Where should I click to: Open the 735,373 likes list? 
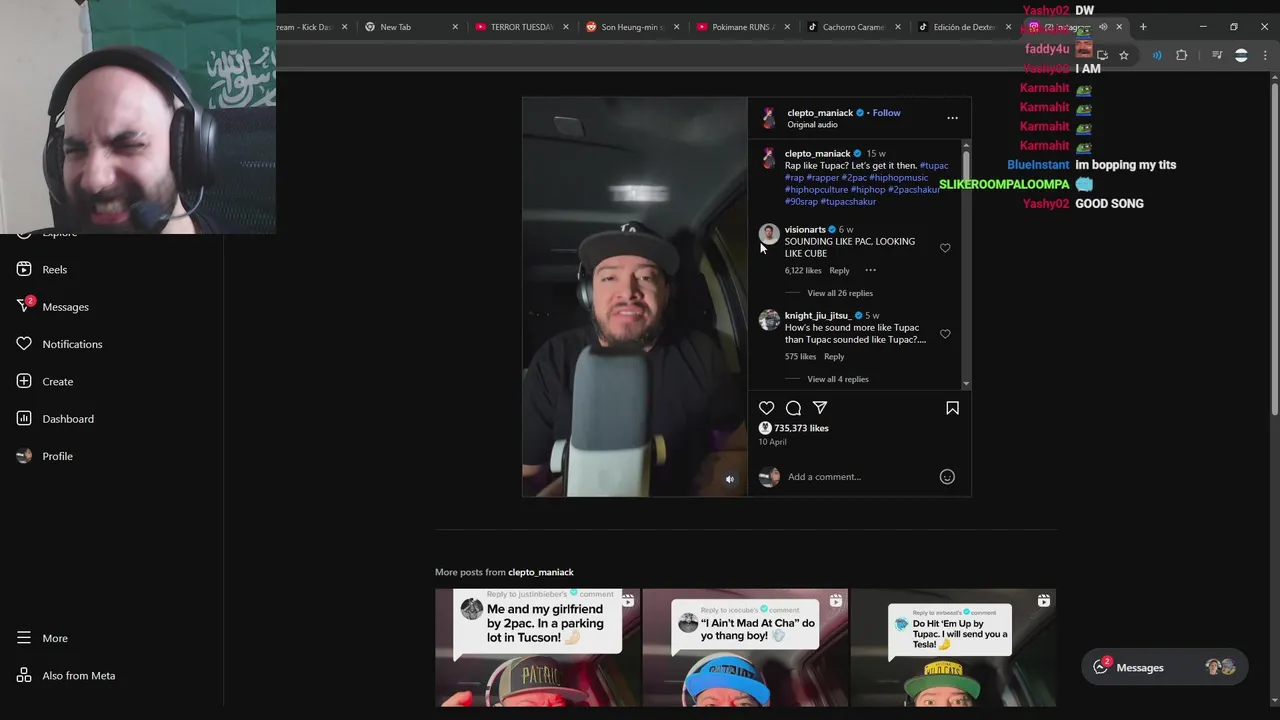click(x=801, y=428)
